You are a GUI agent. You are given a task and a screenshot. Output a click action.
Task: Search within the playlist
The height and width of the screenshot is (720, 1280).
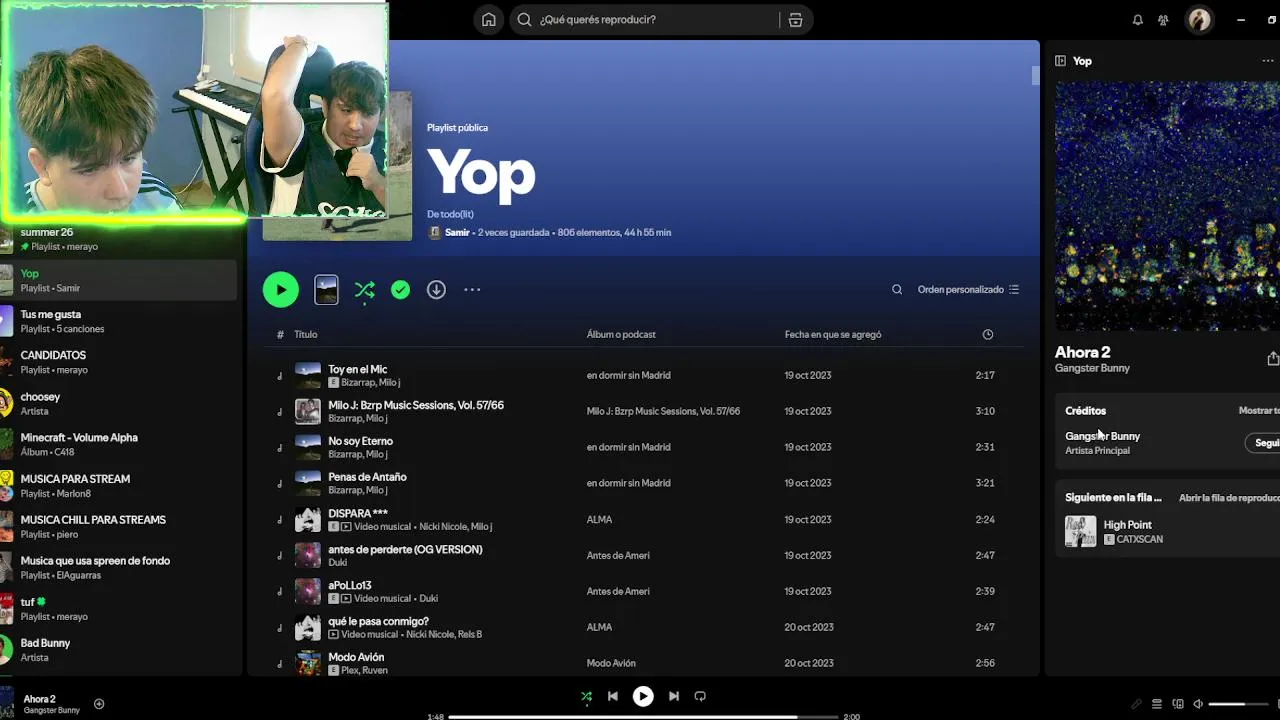[897, 290]
